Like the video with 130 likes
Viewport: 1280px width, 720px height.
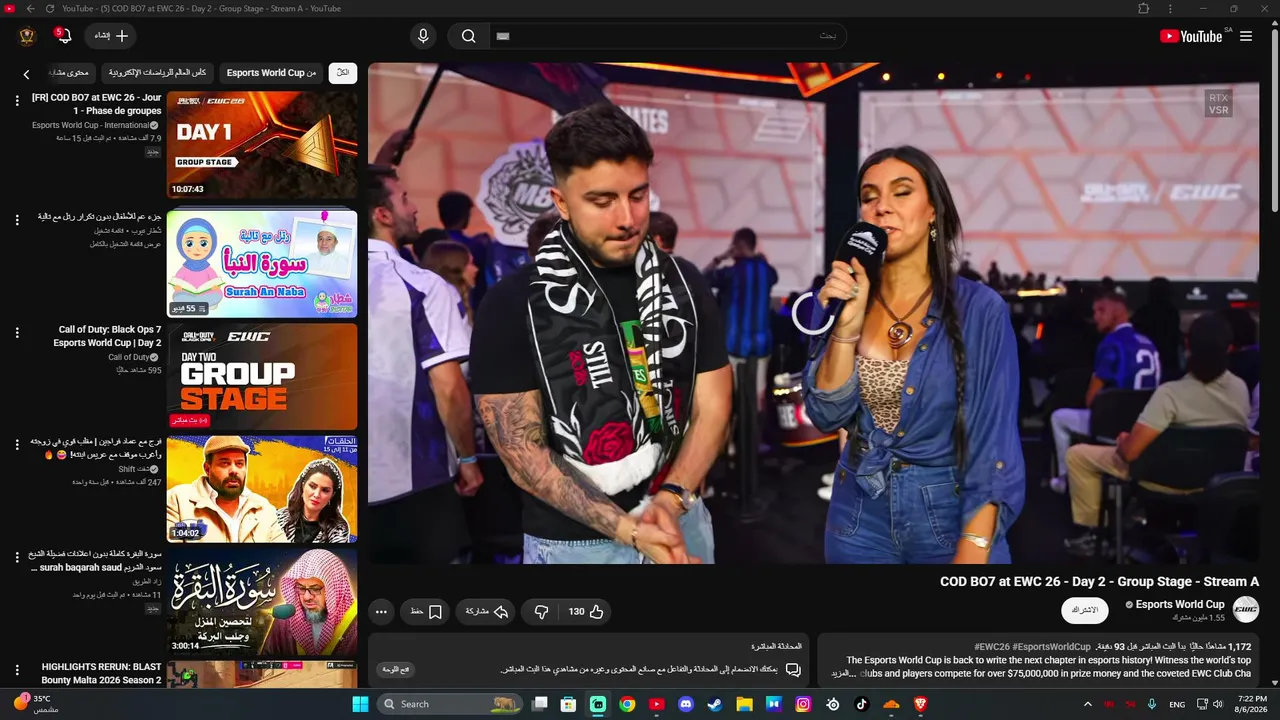[x=587, y=612]
